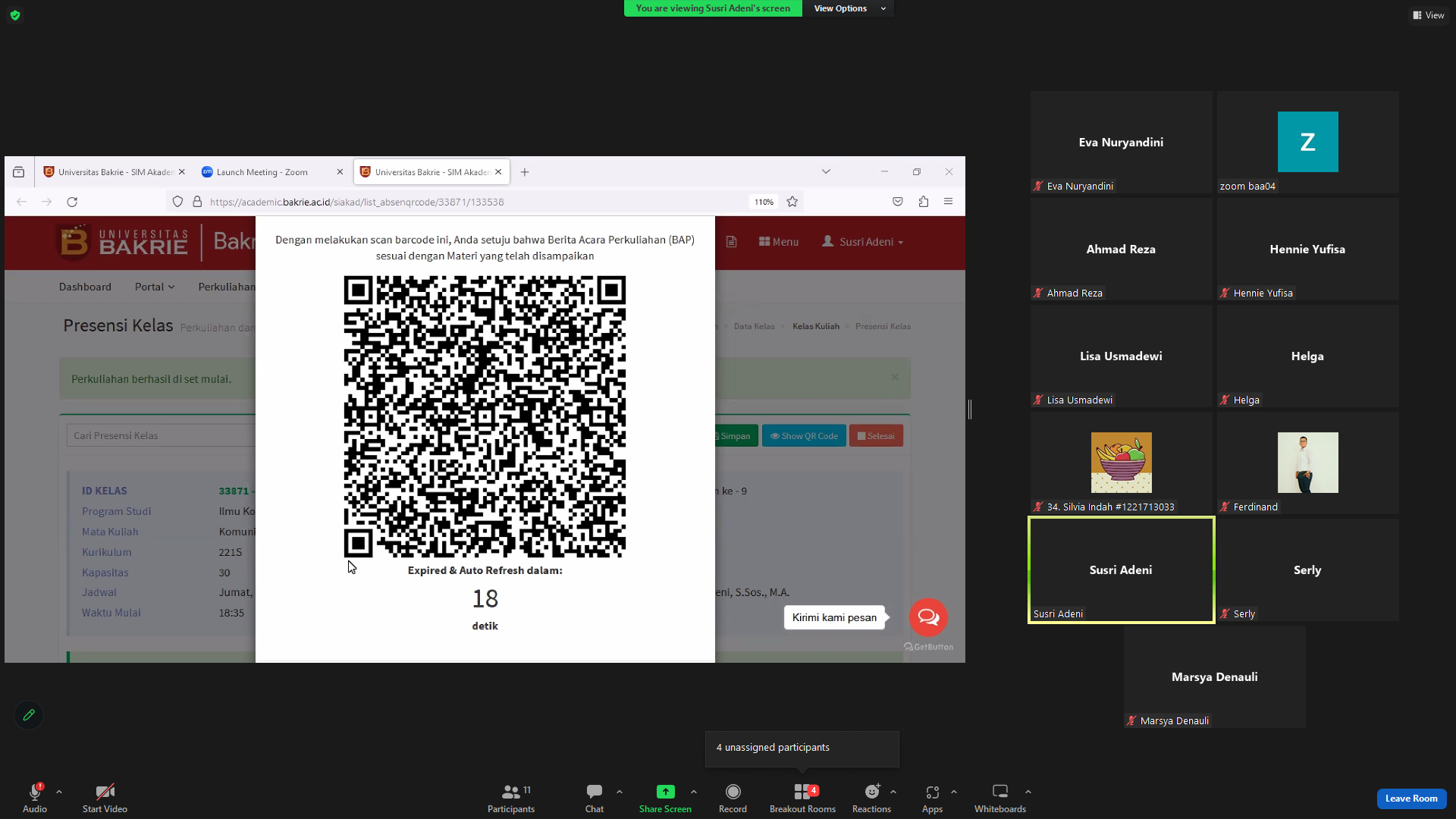Image resolution: width=1456 pixels, height=819 pixels.
Task: Change gallery layout via View button
Action: coord(1429,15)
